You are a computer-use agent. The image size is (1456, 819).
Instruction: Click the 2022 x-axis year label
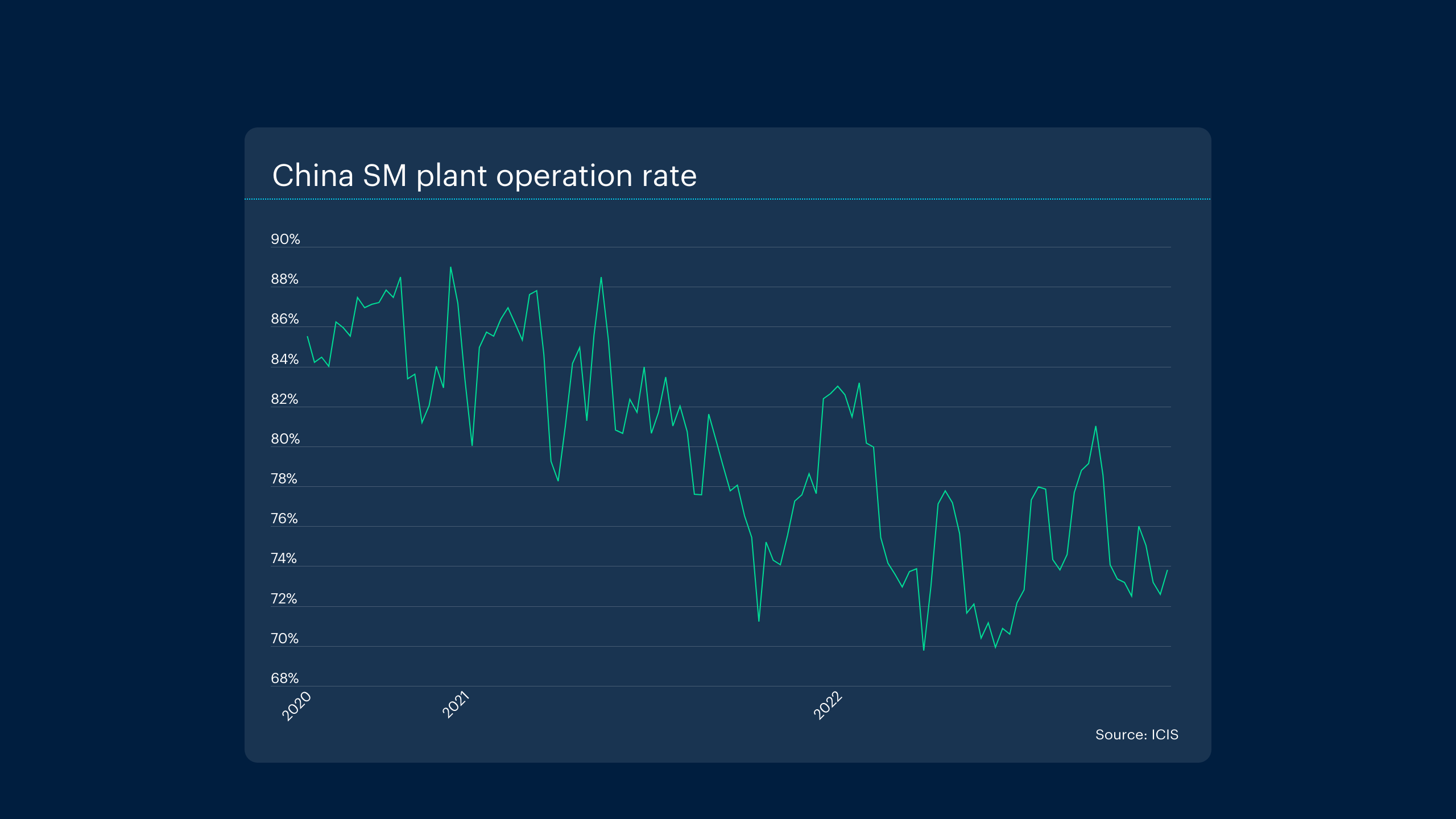828,705
